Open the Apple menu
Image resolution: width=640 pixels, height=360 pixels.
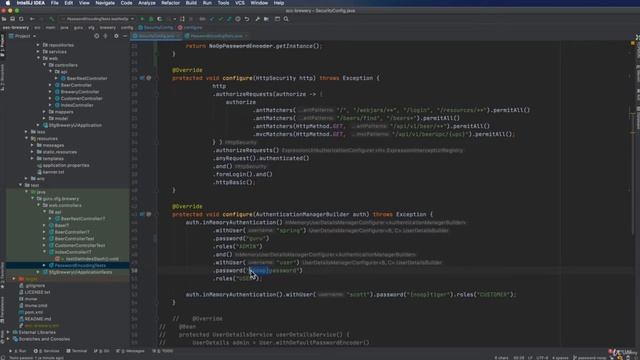pos(7,3)
